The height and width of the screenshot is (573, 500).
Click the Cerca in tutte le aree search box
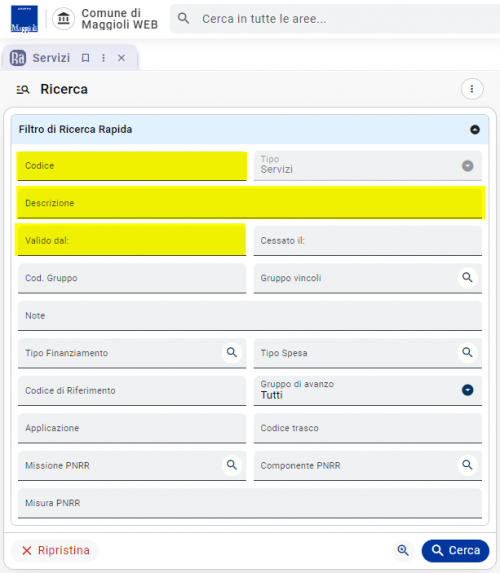335,19
